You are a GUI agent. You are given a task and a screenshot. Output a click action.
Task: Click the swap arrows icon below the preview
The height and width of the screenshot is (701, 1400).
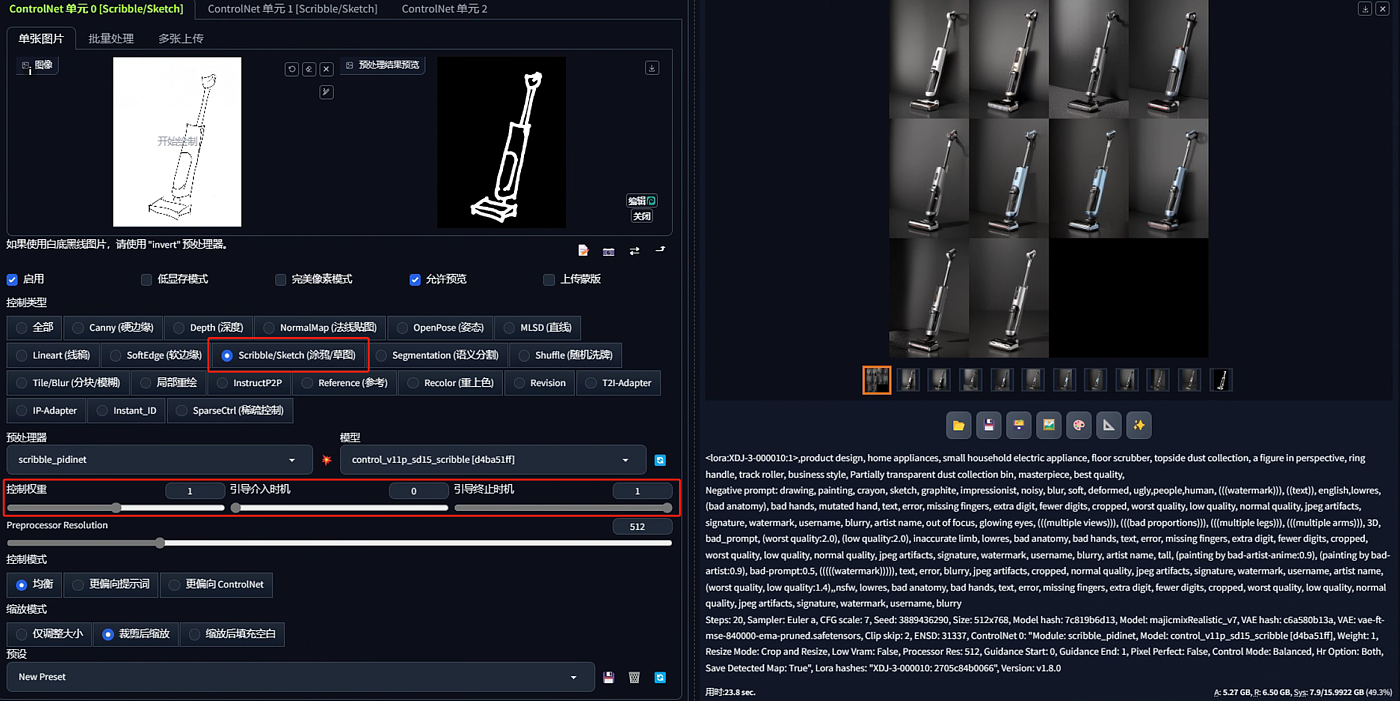coord(634,251)
